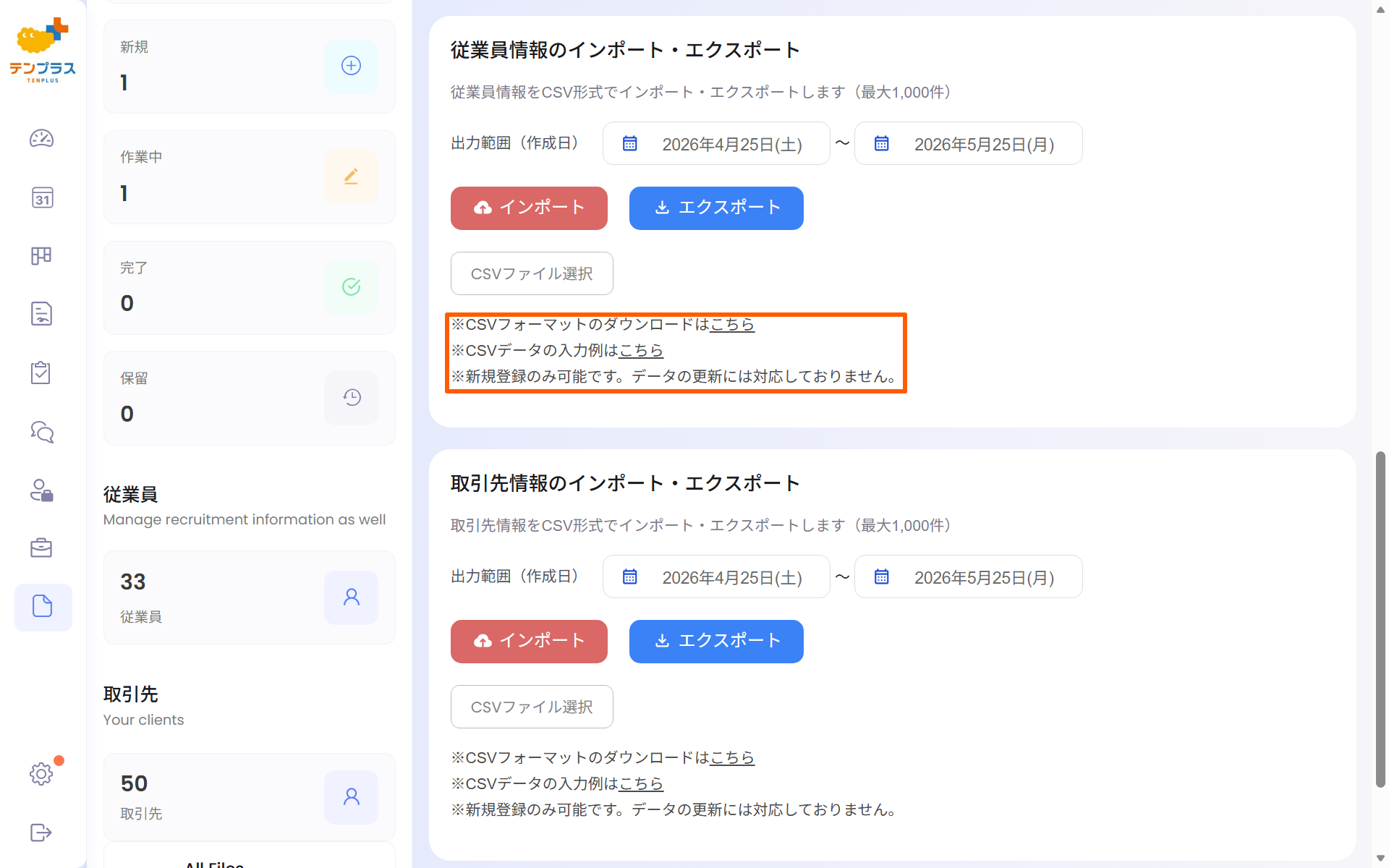
Task: Click the 保留 status label
Action: point(135,378)
